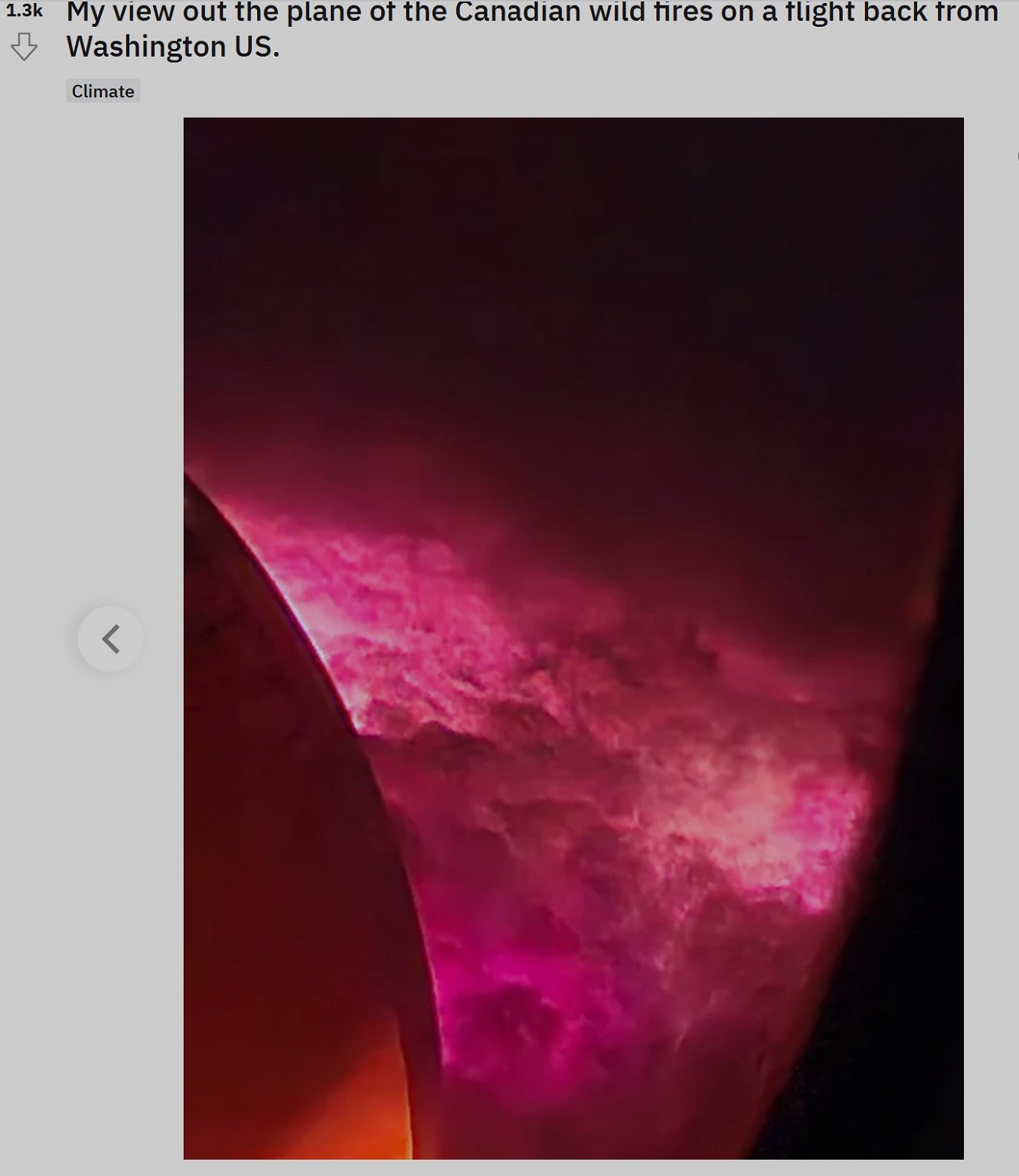This screenshot has width=1019, height=1176.
Task: Go to the previous gallery image
Action: point(111,639)
